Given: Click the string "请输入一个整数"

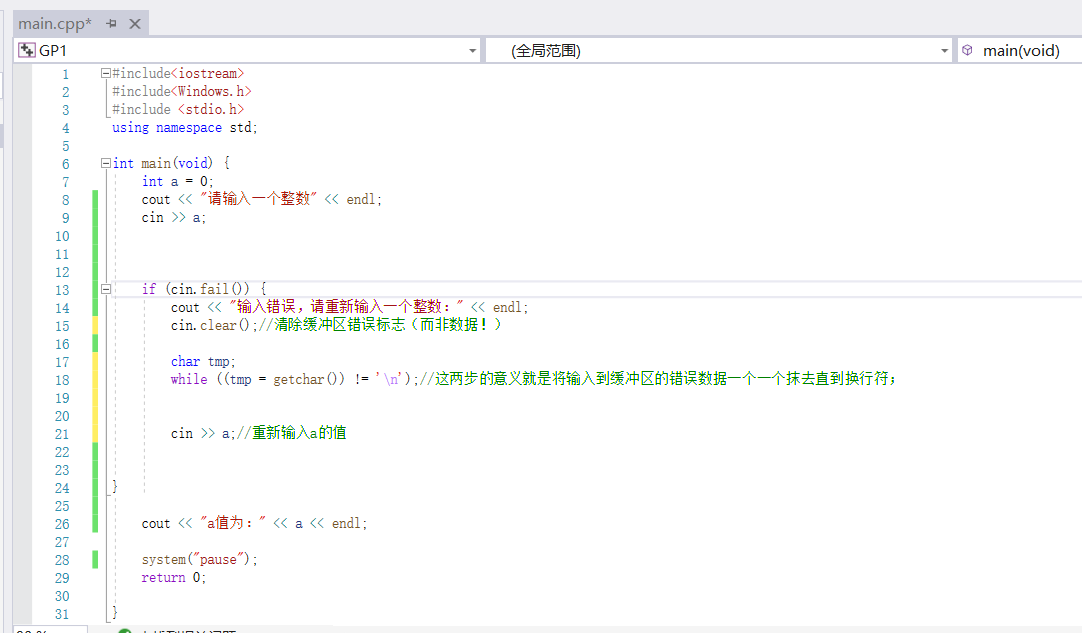Looking at the screenshot, I should pyautogui.click(x=258, y=199).
